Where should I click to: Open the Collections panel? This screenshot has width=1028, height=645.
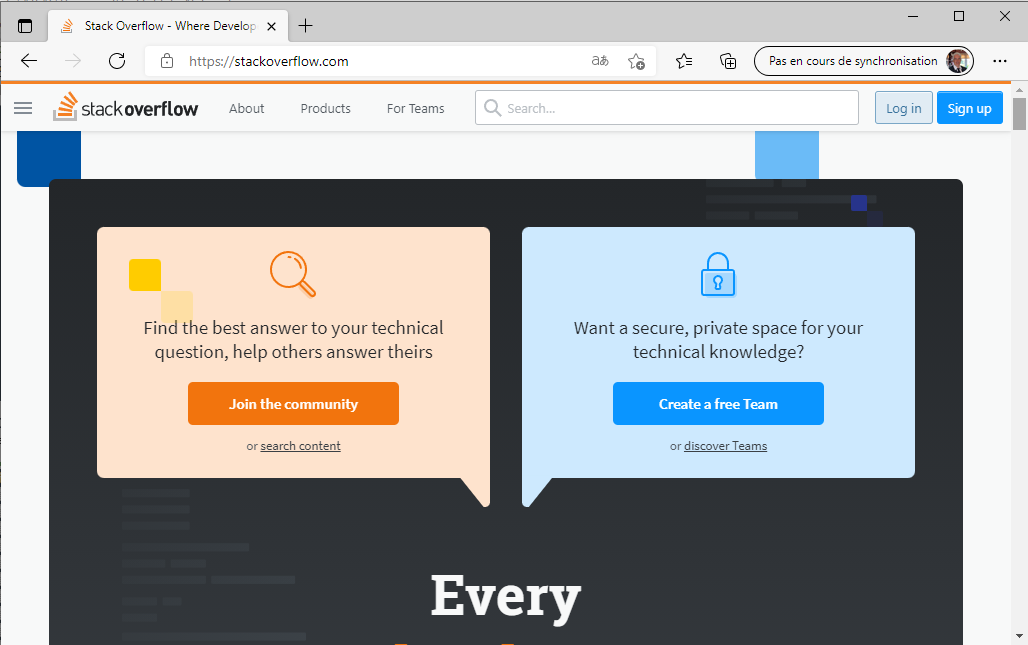728,61
